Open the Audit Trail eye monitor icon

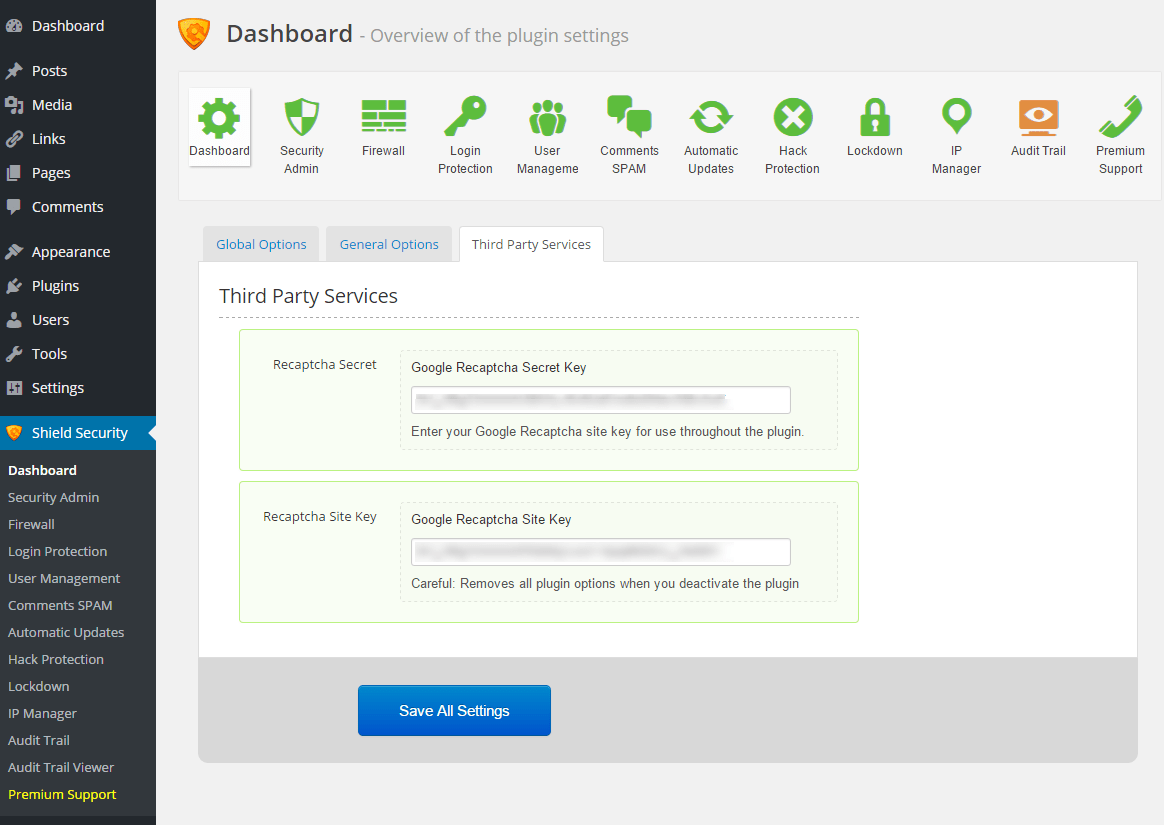click(1039, 117)
